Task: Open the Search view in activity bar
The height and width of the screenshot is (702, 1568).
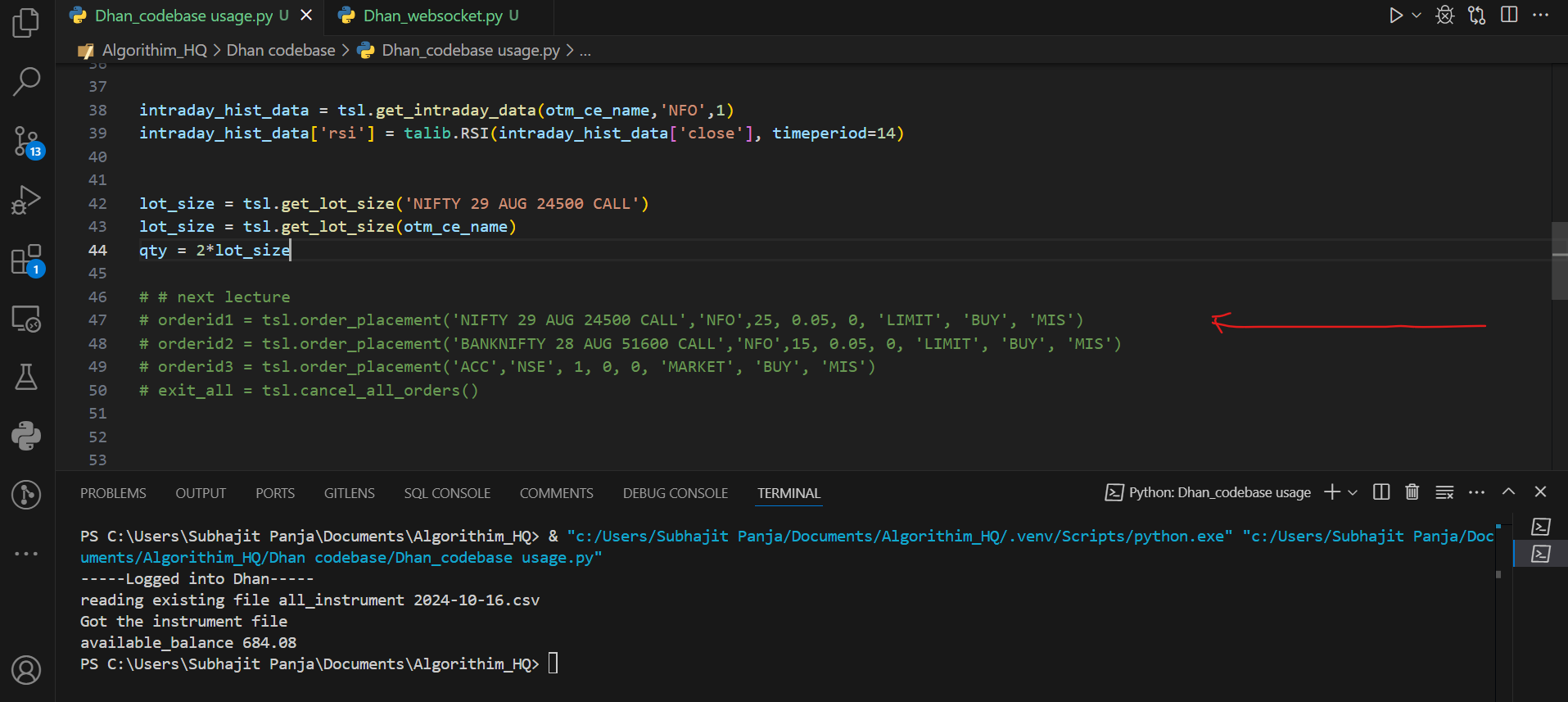Action: tap(26, 81)
